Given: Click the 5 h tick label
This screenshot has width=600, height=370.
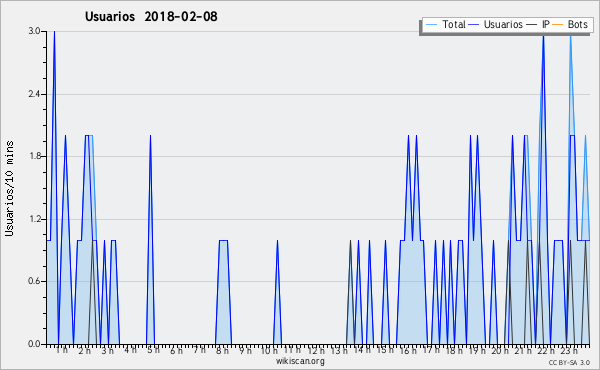Looking at the screenshot, I should pos(153,350).
